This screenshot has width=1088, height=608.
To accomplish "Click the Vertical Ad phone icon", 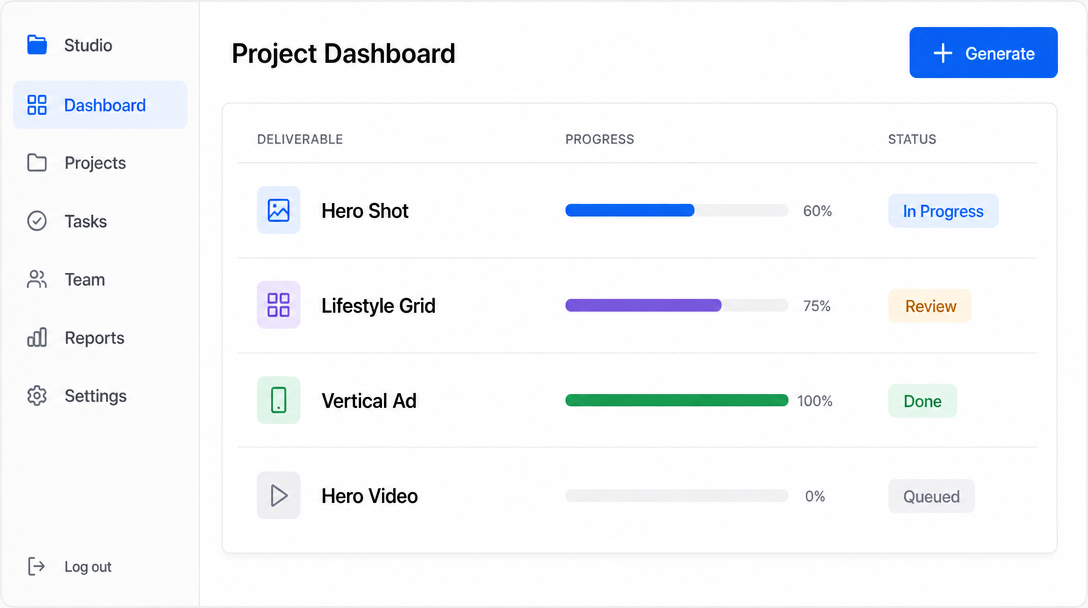I will [x=278, y=400].
